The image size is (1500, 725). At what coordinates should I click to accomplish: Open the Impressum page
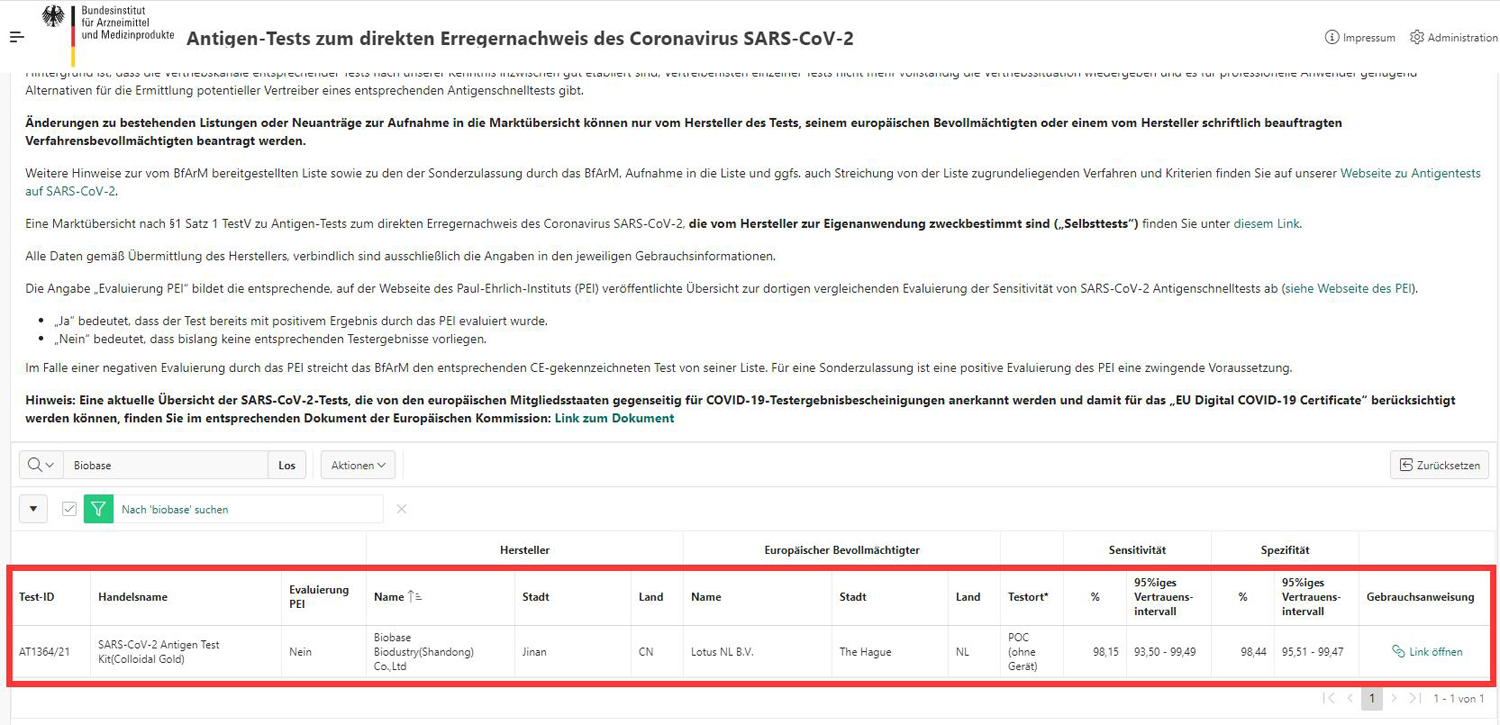[1360, 38]
